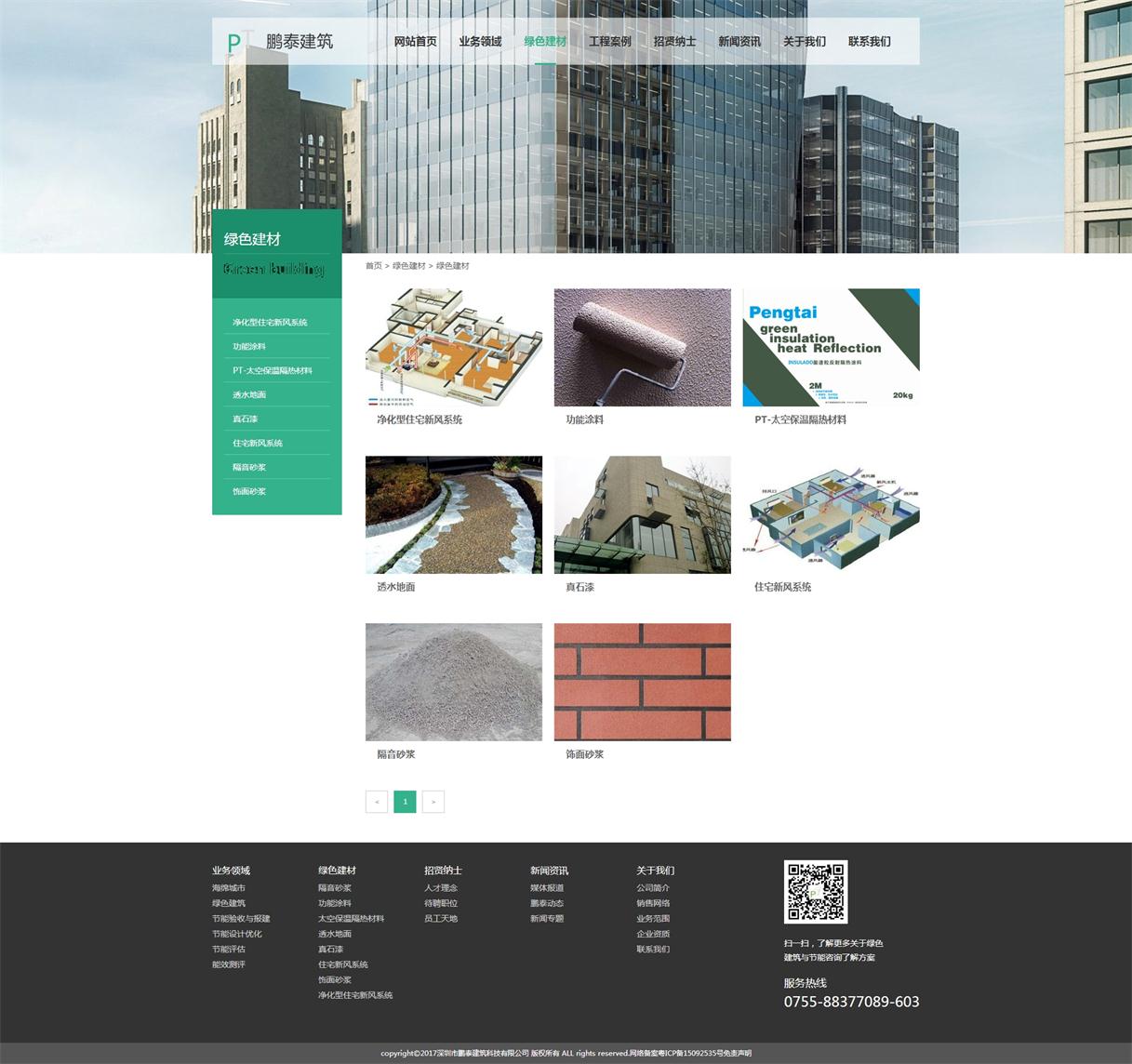Open 公司简介 link in the footer

tap(652, 888)
